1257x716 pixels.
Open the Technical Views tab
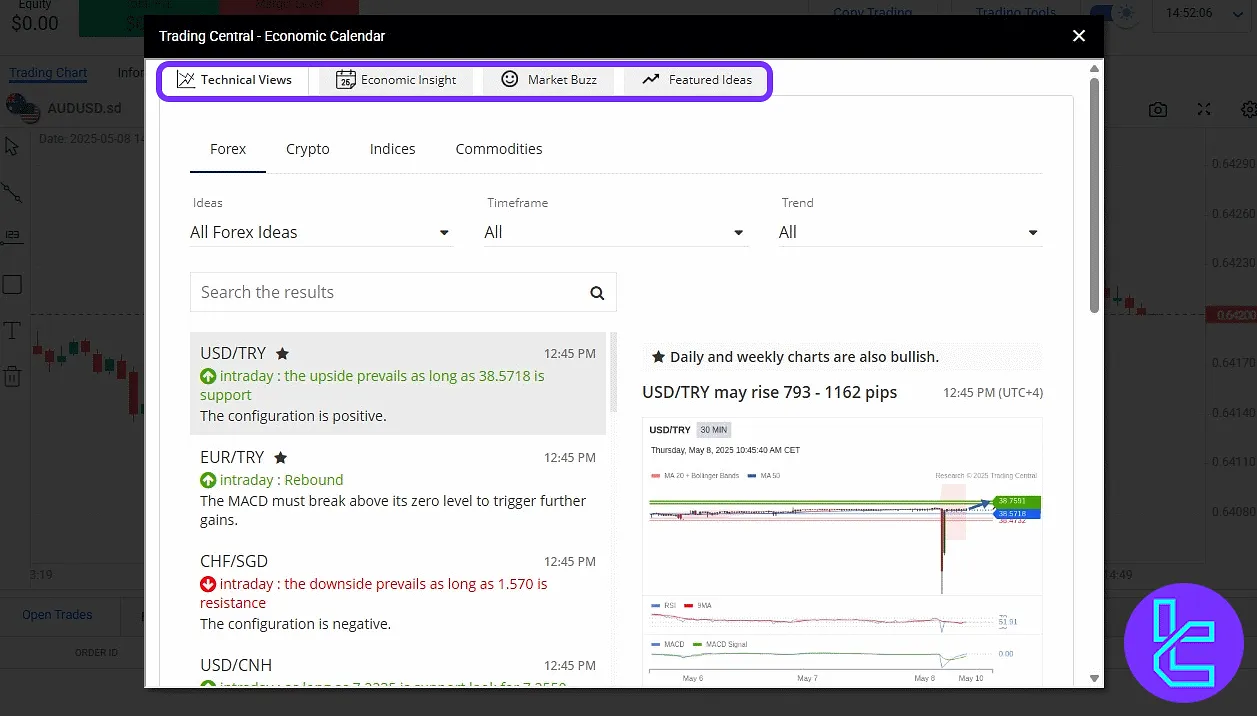(234, 80)
